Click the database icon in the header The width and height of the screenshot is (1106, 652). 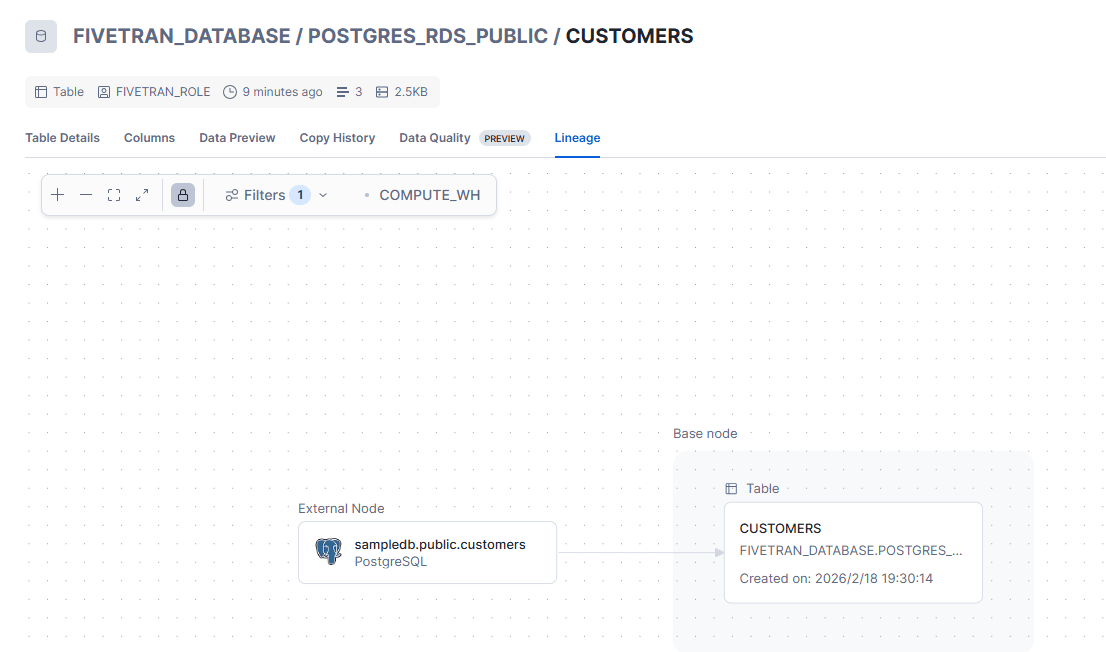[41, 37]
